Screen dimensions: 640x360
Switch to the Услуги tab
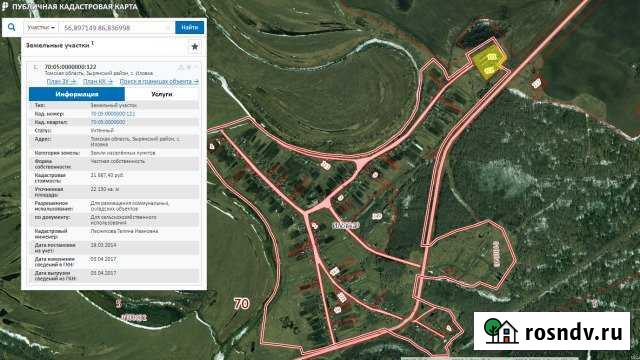pyautogui.click(x=162, y=94)
